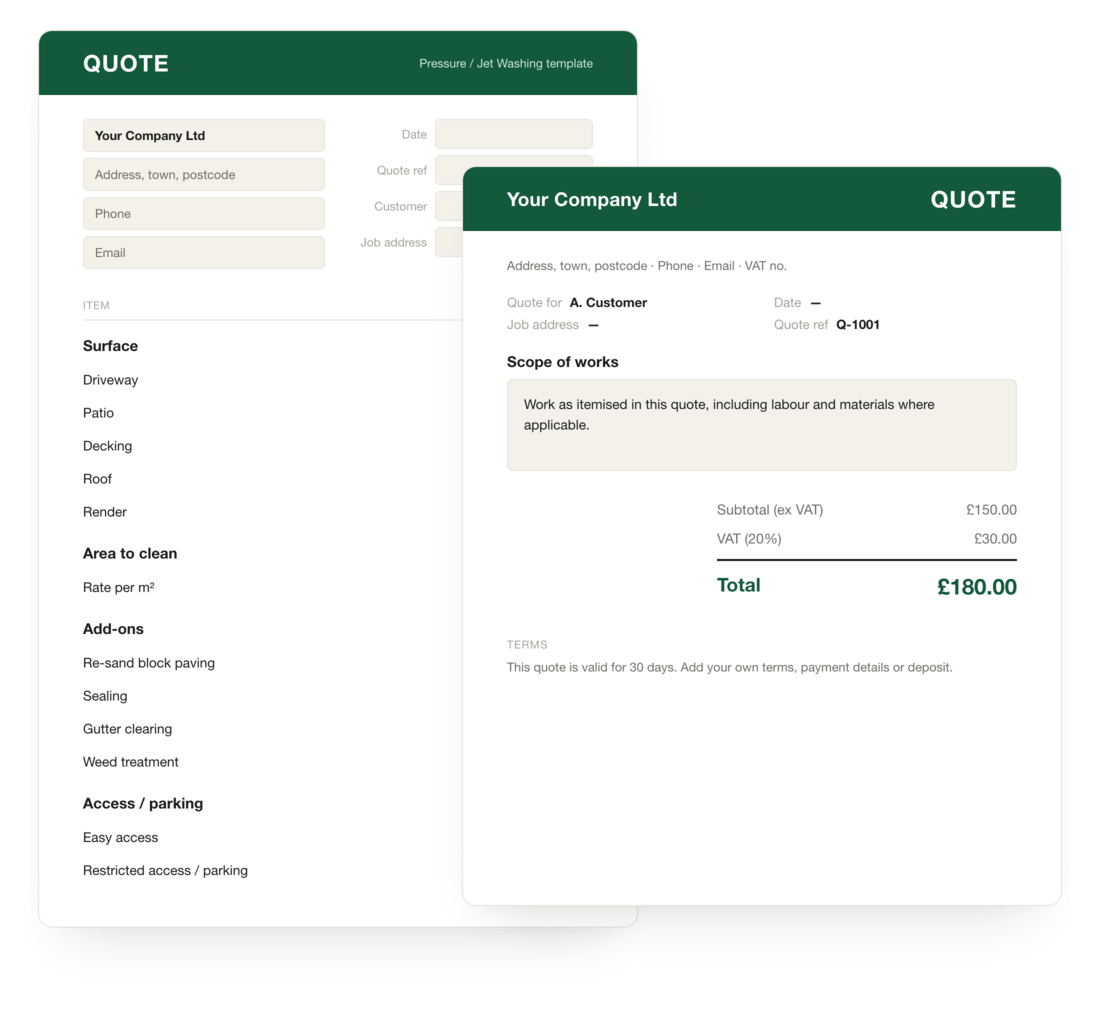Click the Q-1001 quote reference
Screen dimensions: 1100x1013
pyautogui.click(x=857, y=324)
